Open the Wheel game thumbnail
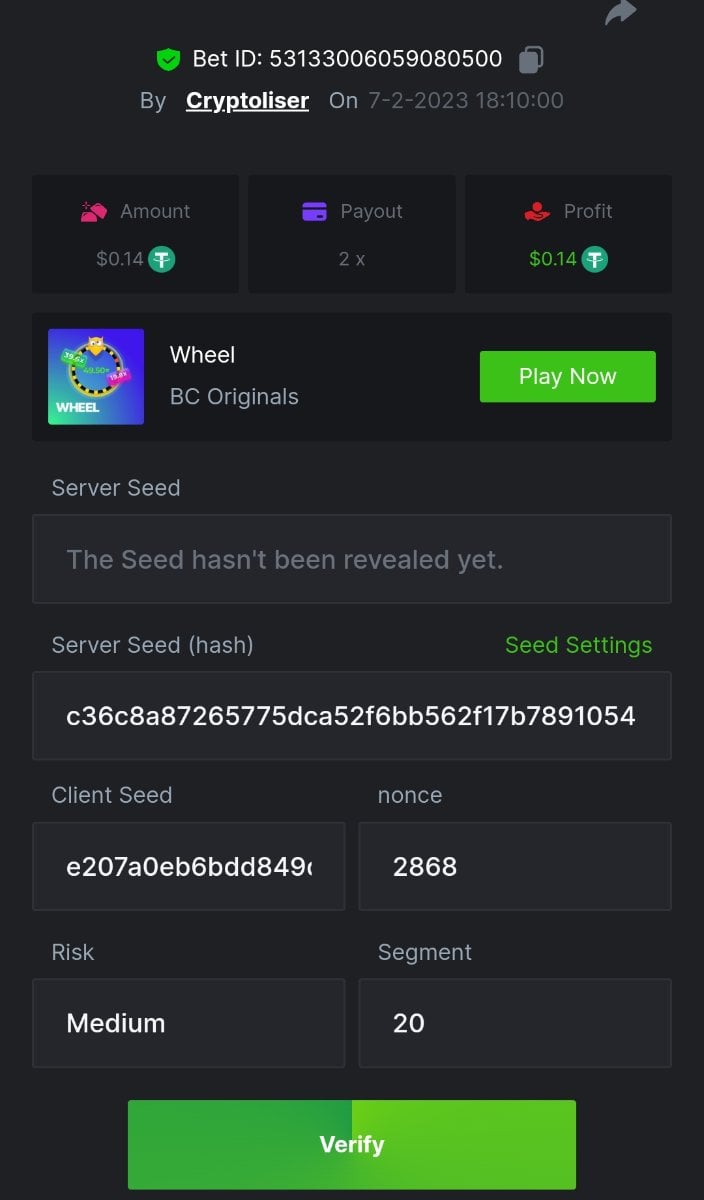 point(96,377)
